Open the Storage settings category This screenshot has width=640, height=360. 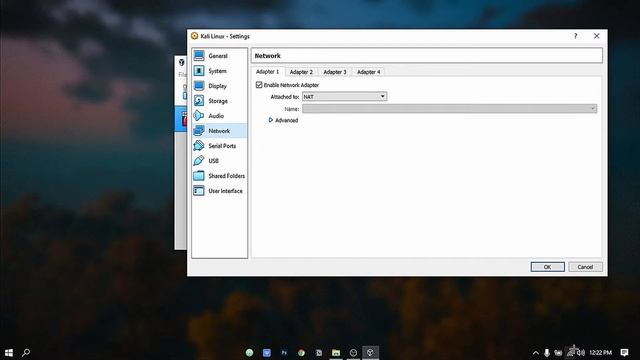point(219,101)
